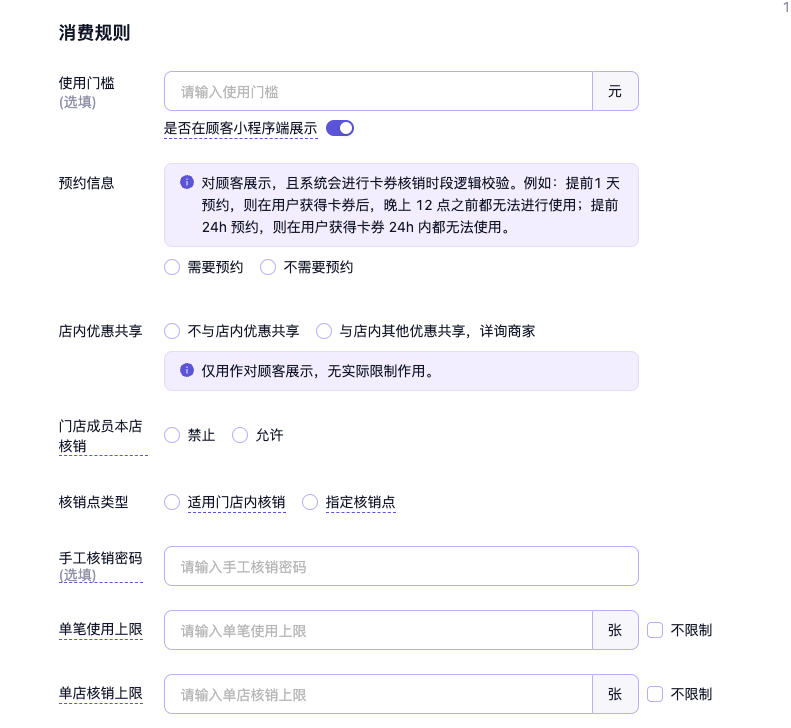Click the info icon in the 预约信息 notice
Screen dimensions: 791x728
click(x=187, y=182)
